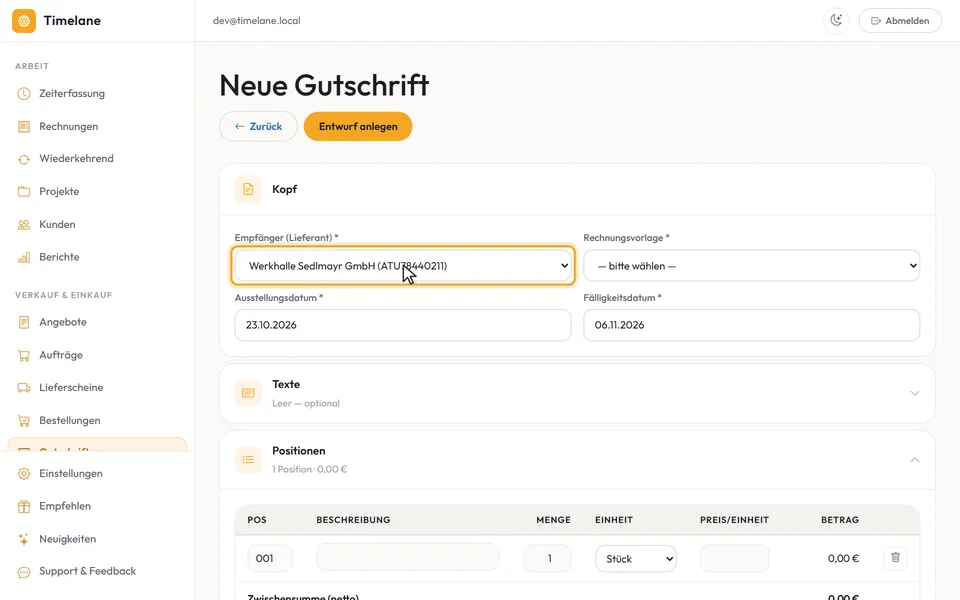Open Angebote document icon
The image size is (960, 600).
click(24, 322)
